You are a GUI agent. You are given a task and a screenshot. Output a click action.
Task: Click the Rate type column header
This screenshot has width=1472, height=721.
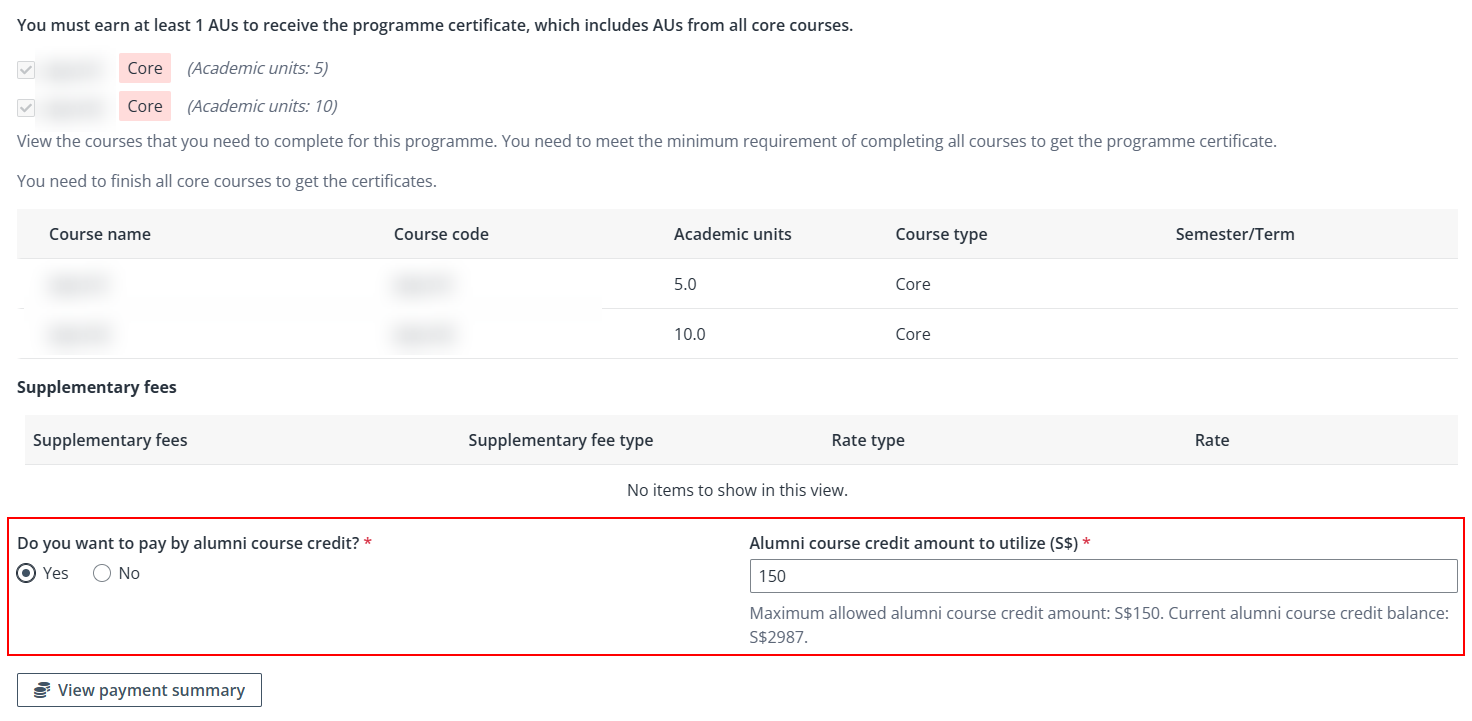pos(868,440)
